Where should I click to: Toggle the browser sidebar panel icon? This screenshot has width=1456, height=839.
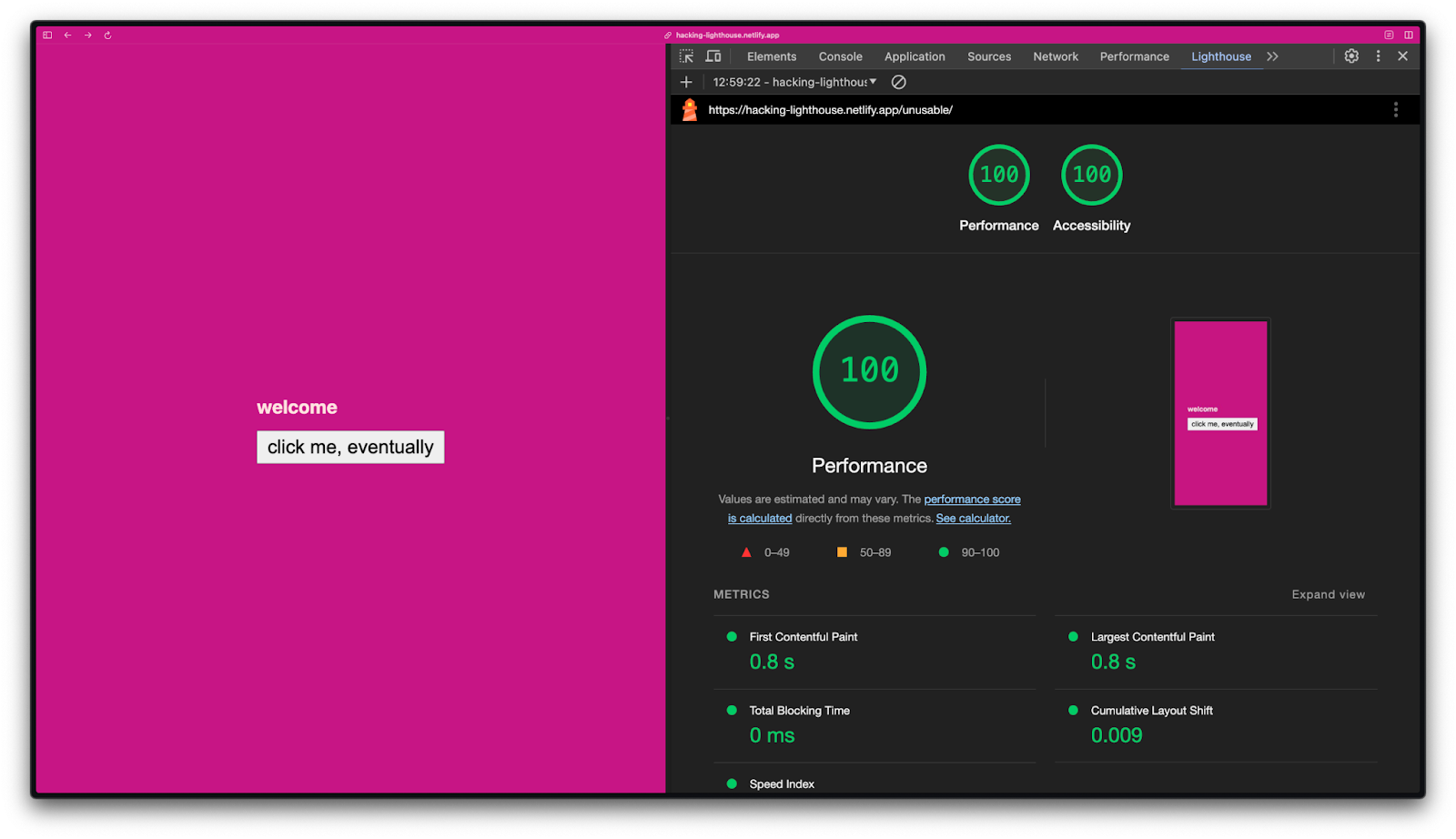[46, 35]
